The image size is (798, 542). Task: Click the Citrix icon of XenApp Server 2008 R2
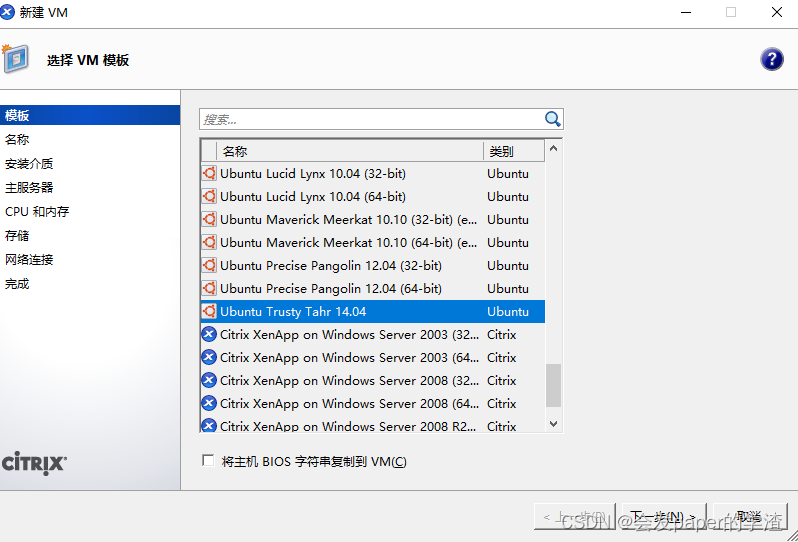click(x=209, y=425)
